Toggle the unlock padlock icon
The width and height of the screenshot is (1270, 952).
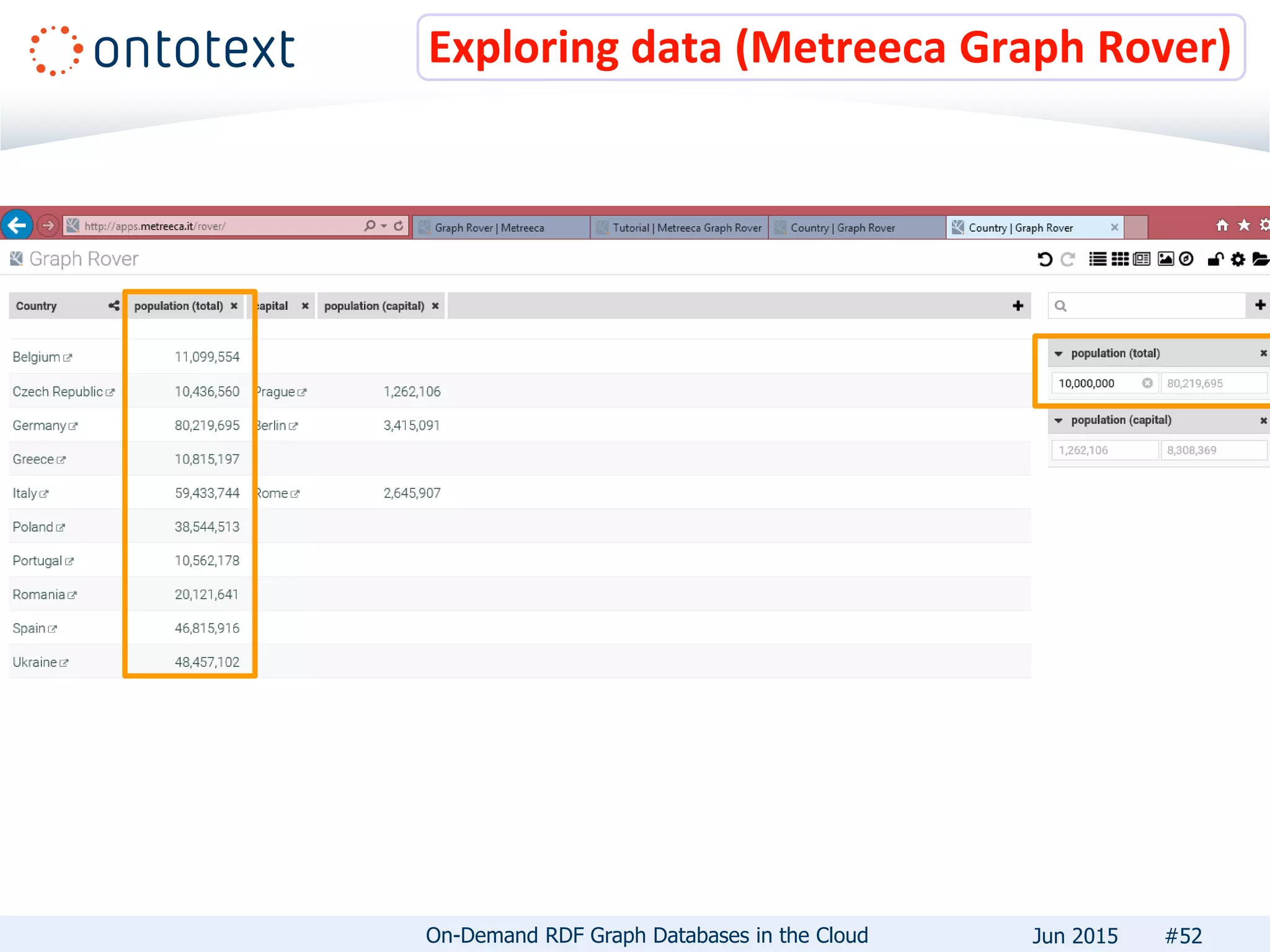click(1215, 259)
